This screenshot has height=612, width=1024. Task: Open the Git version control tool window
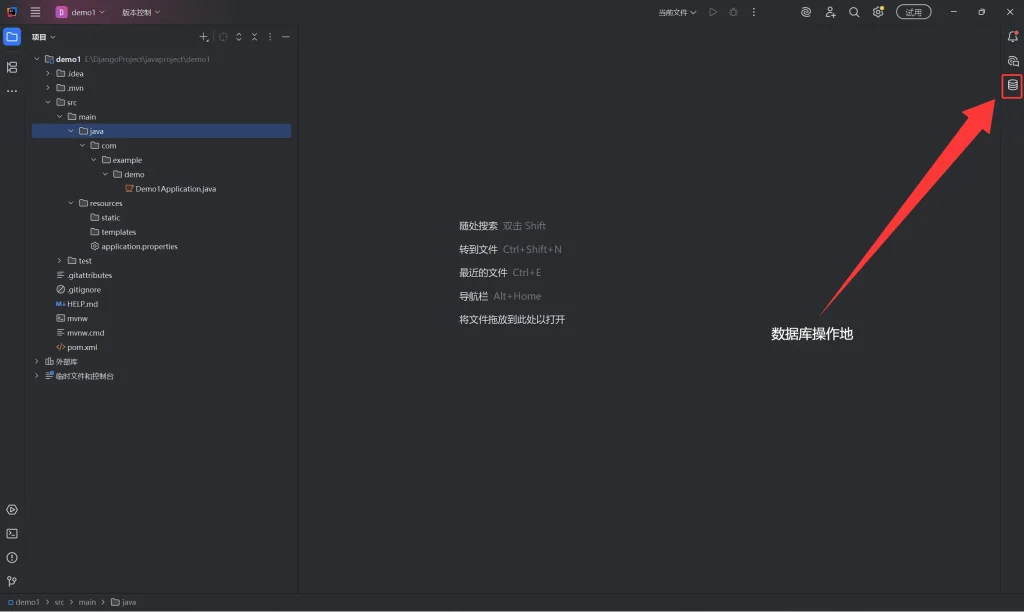click(x=12, y=581)
